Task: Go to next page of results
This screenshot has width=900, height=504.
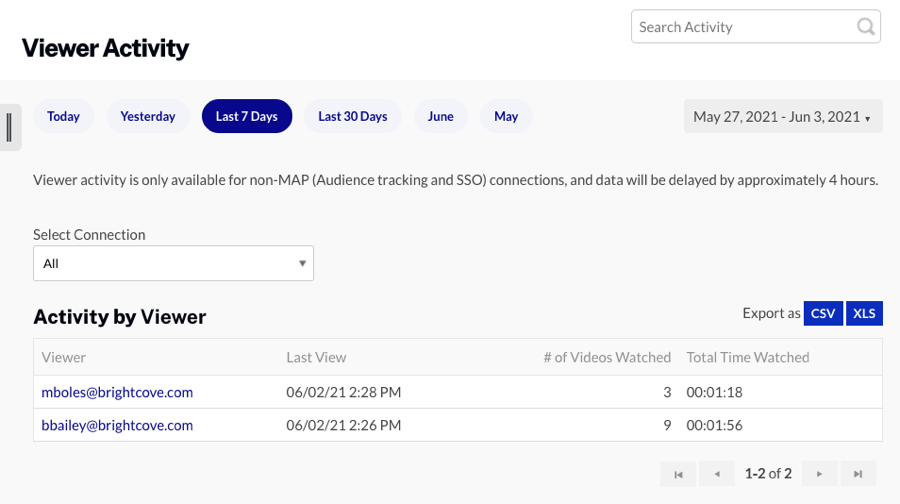Action: [819, 474]
